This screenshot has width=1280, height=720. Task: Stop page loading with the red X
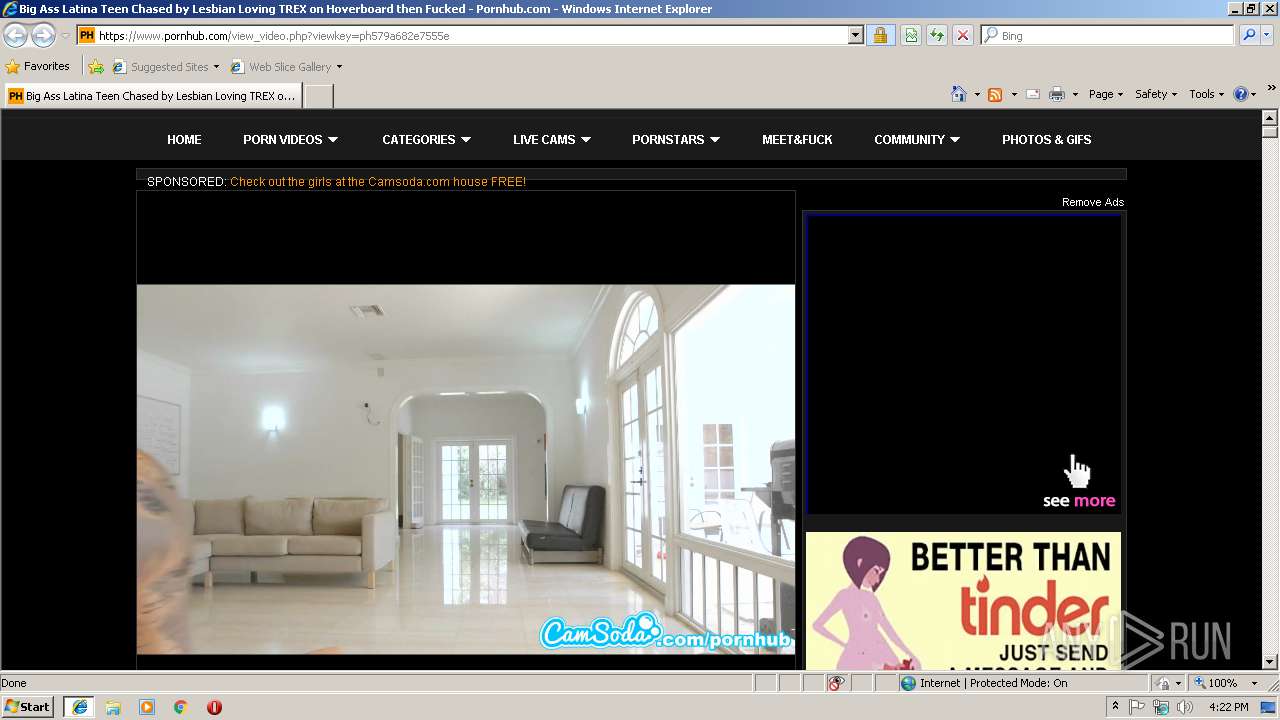962,36
